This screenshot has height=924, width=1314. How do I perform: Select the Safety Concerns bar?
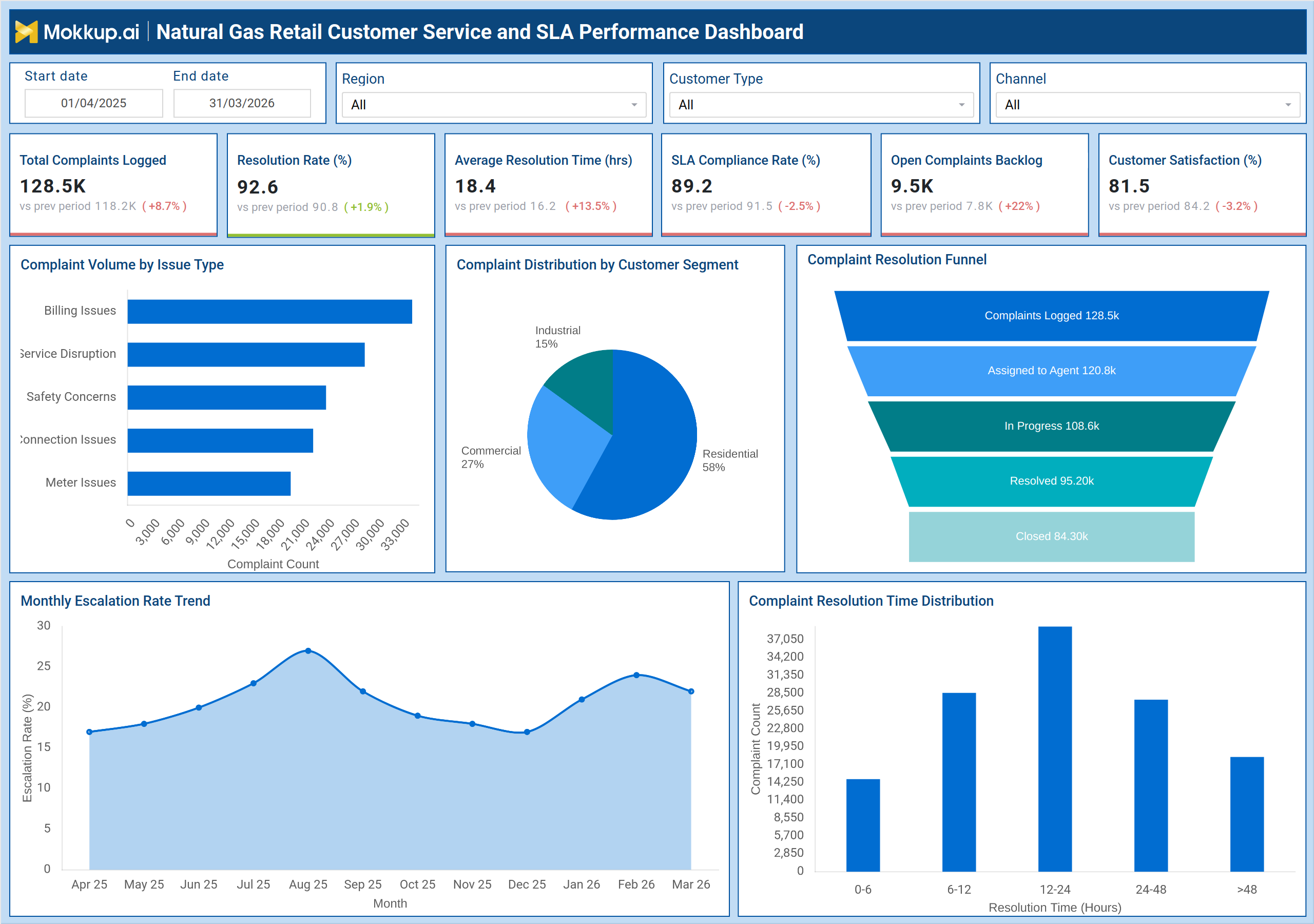pos(227,397)
